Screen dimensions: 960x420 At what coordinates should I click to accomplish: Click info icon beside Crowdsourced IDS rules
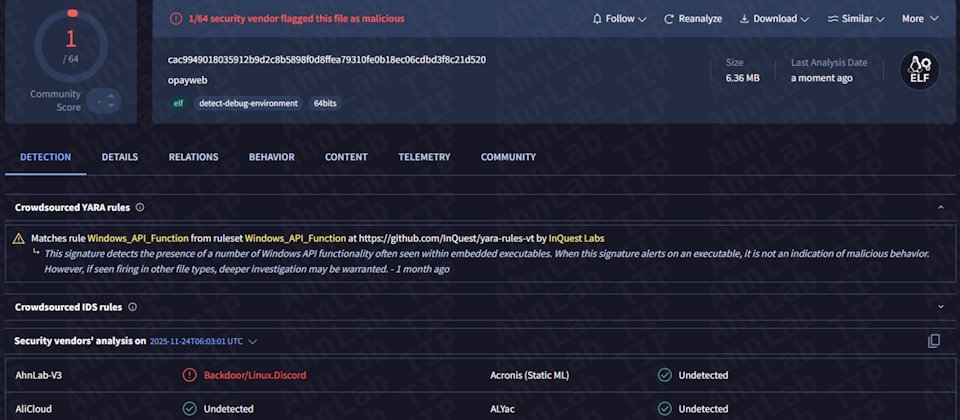point(132,307)
